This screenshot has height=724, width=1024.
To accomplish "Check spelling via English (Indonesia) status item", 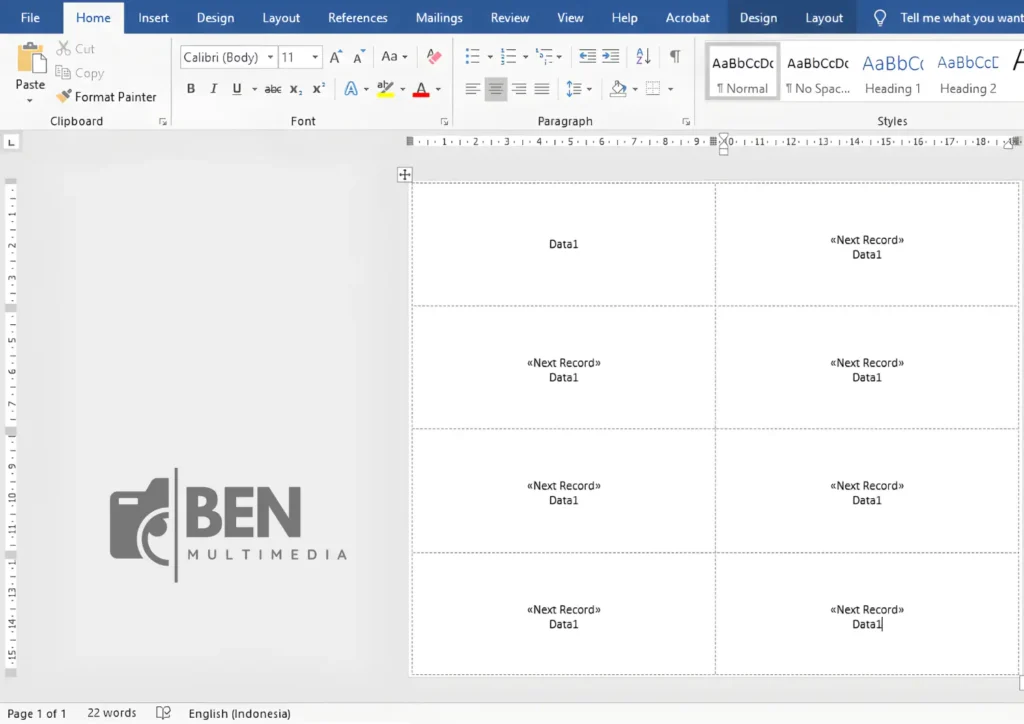I will (x=239, y=713).
